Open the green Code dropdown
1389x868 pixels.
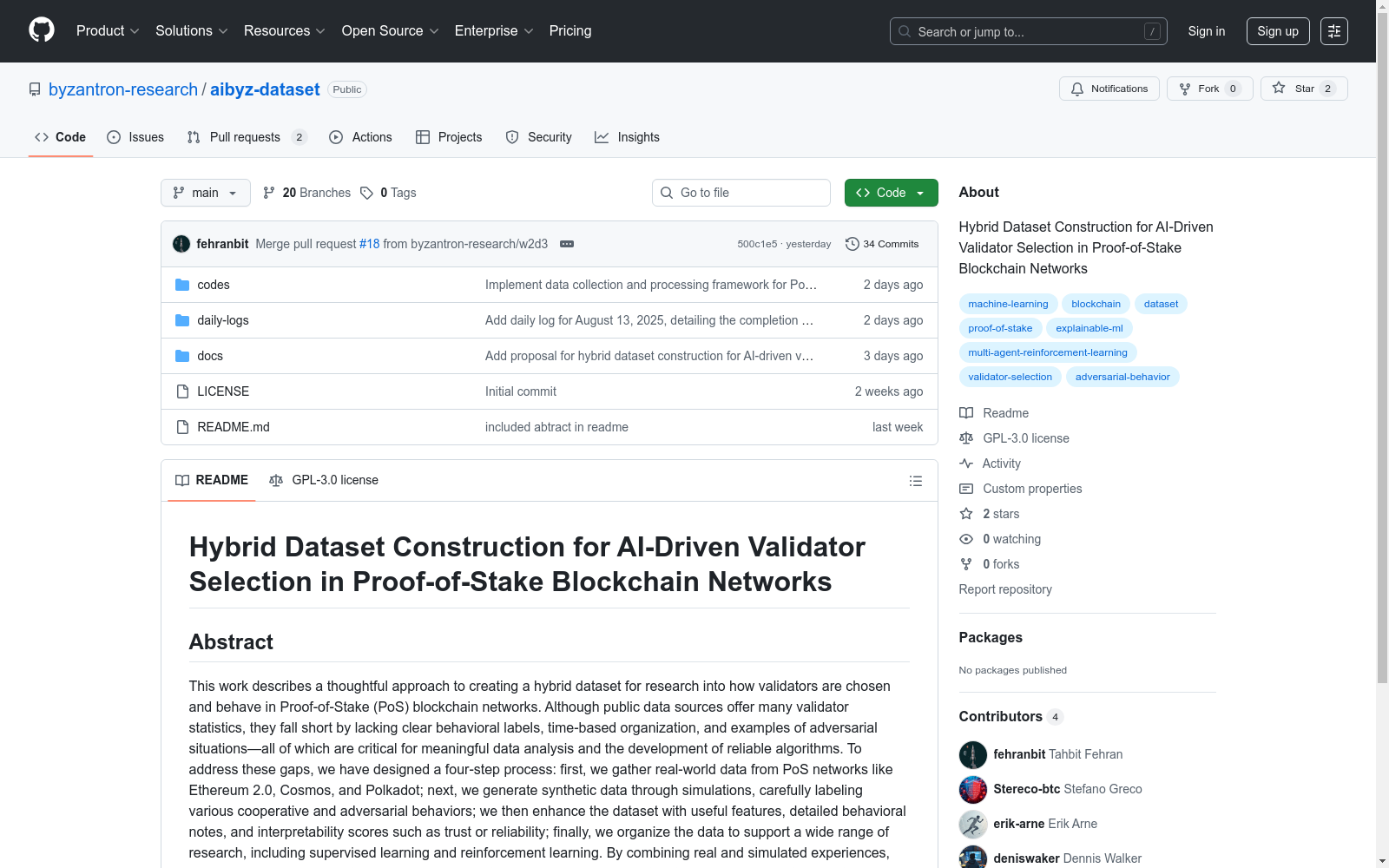(x=892, y=193)
